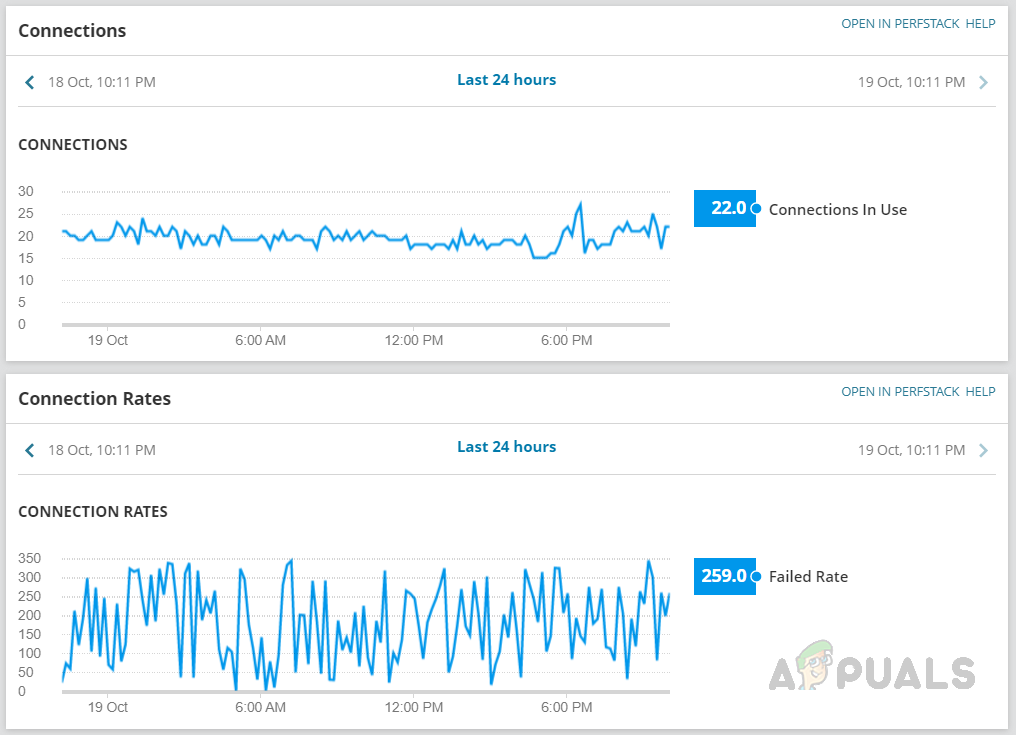Viewport: 1016px width, 735px height.
Task: Click the 22.0 Connections In Use value badge
Action: (x=724, y=209)
